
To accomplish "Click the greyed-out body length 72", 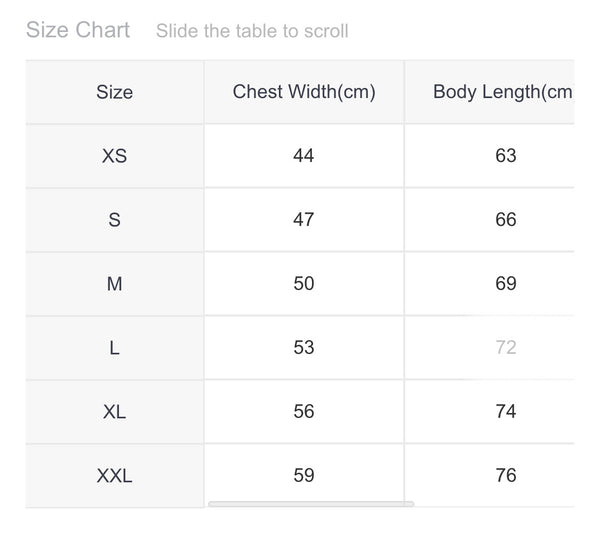I will click(506, 348).
